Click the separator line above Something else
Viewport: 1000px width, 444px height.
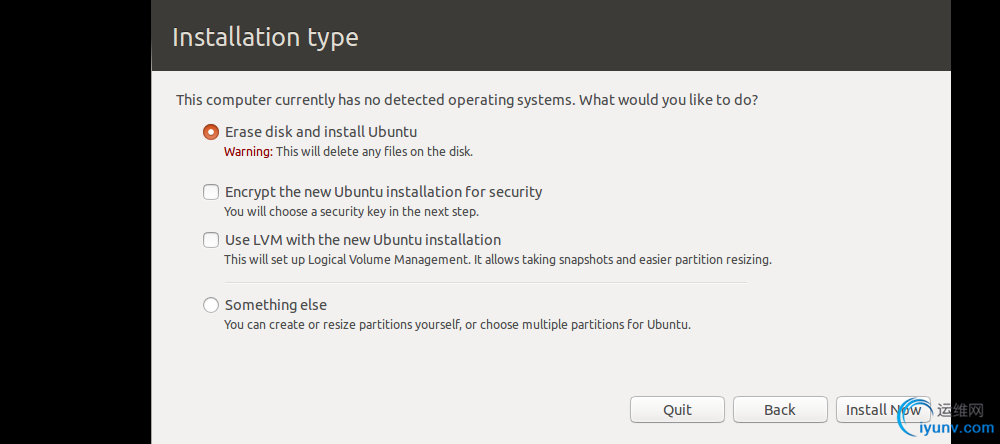coord(475,282)
